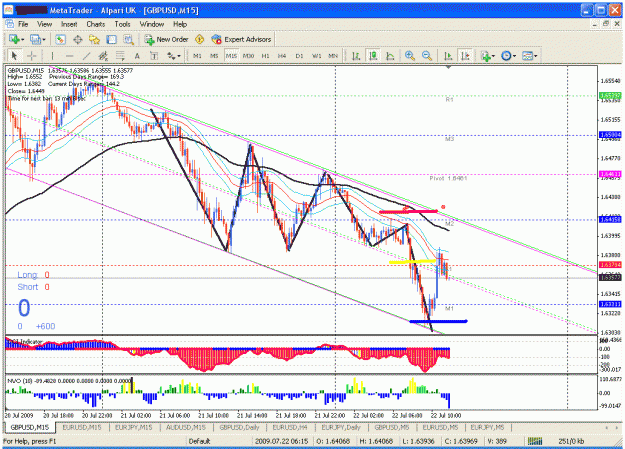This screenshot has width=625, height=449.
Task: Switch timeframe to D1
Action: [299, 56]
